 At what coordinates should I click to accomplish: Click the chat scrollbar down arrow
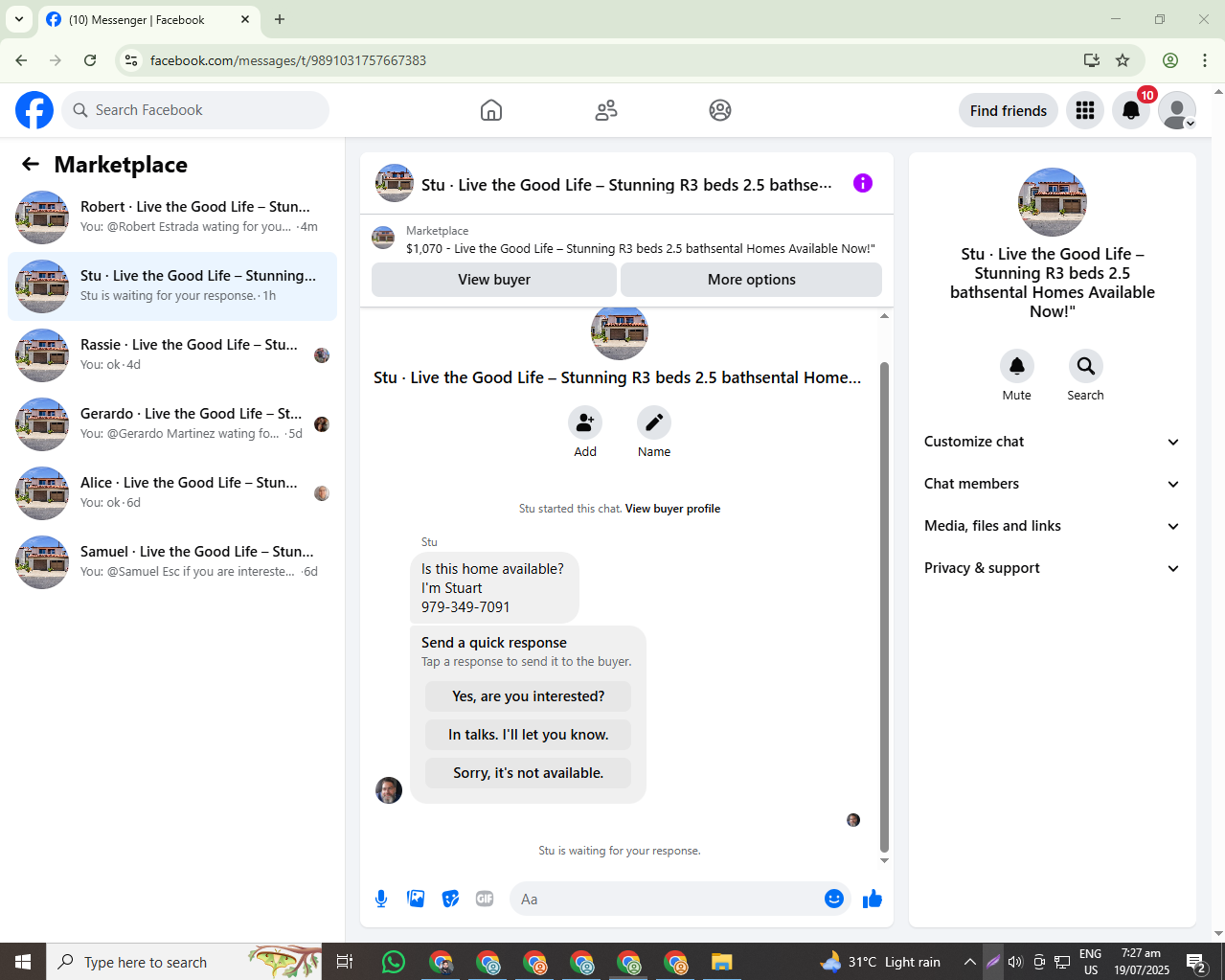pos(884,860)
